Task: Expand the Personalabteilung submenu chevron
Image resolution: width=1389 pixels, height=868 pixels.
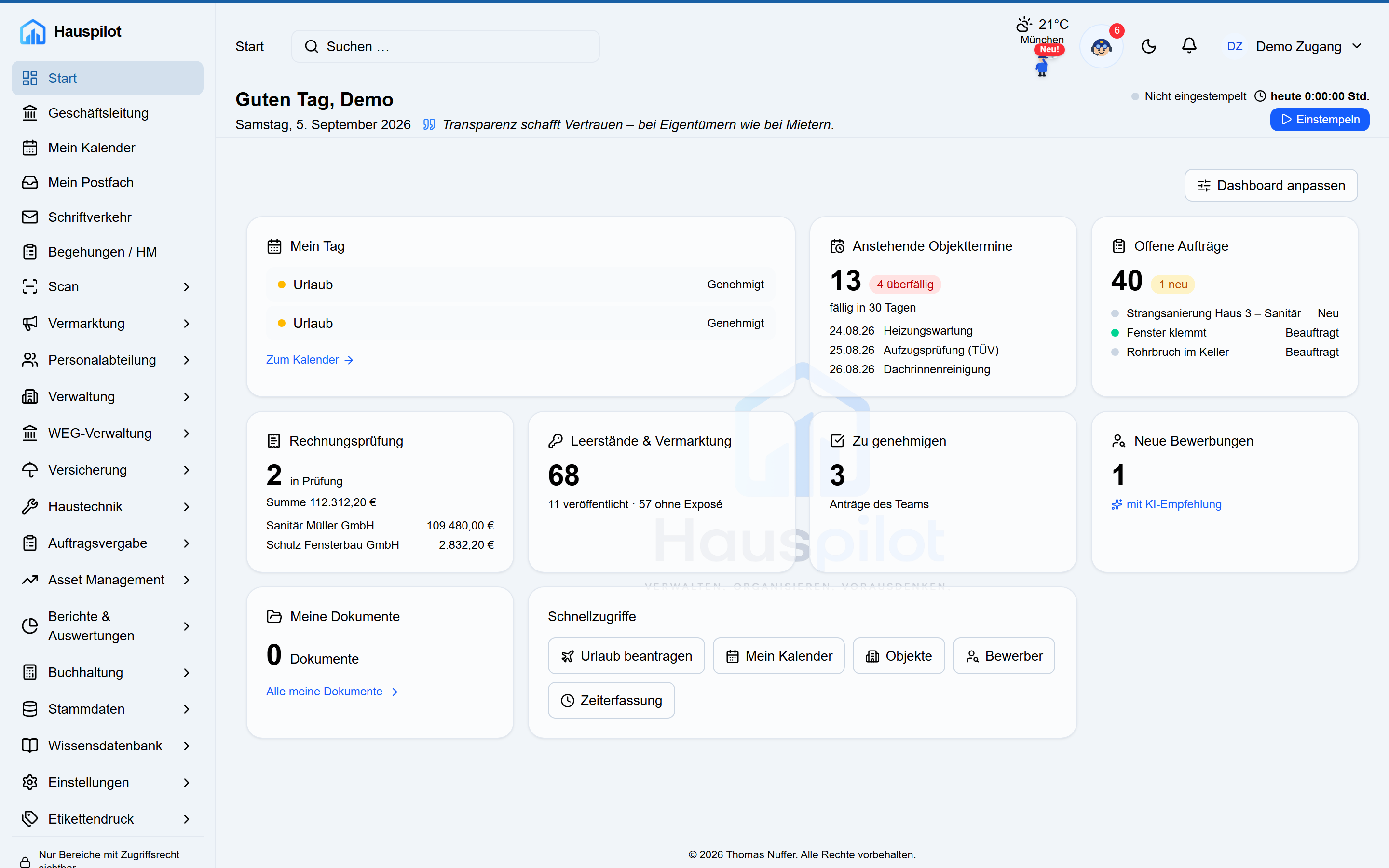Action: pyautogui.click(x=187, y=360)
